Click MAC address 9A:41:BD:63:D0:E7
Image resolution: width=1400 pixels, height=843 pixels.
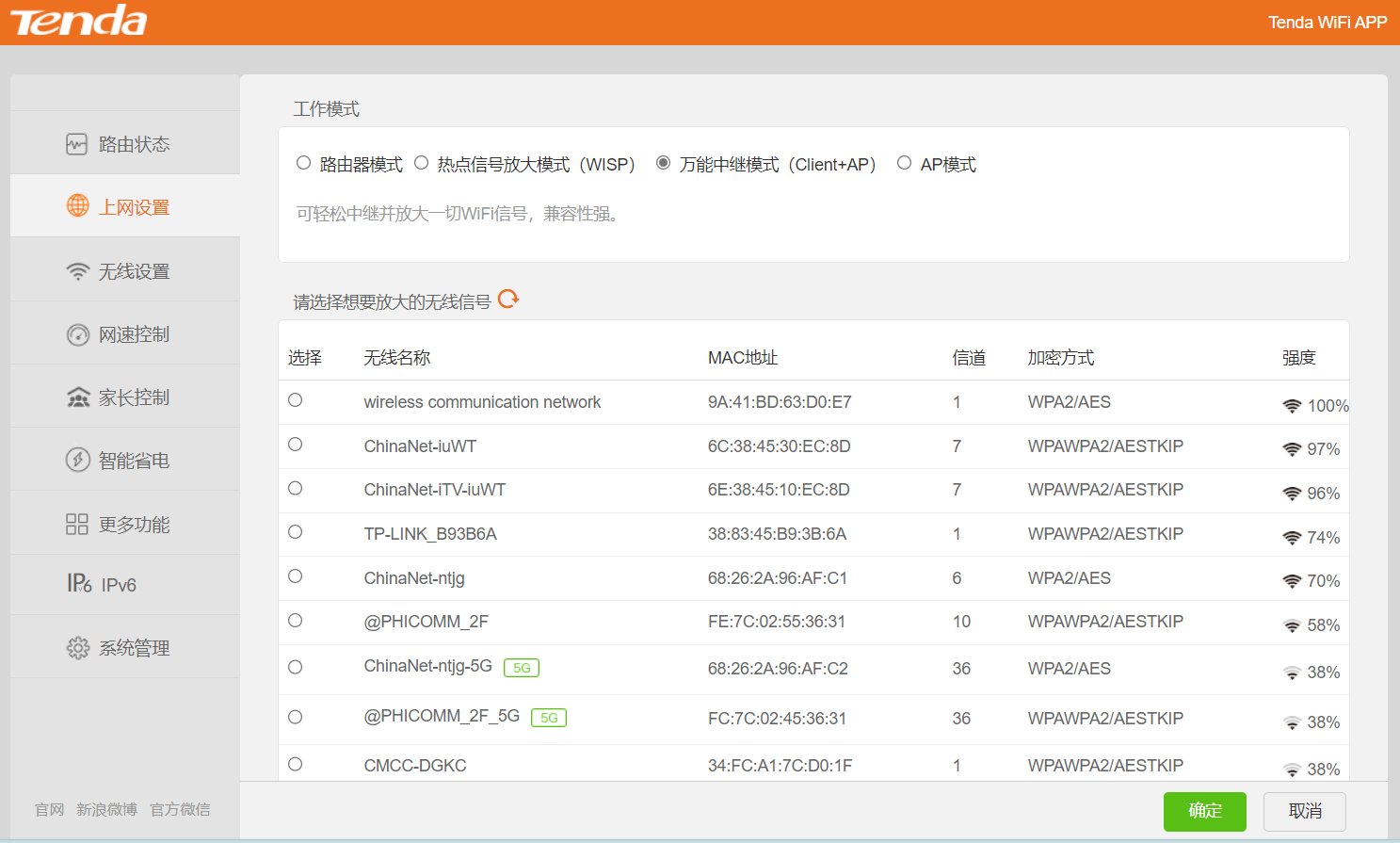pyautogui.click(x=780, y=402)
